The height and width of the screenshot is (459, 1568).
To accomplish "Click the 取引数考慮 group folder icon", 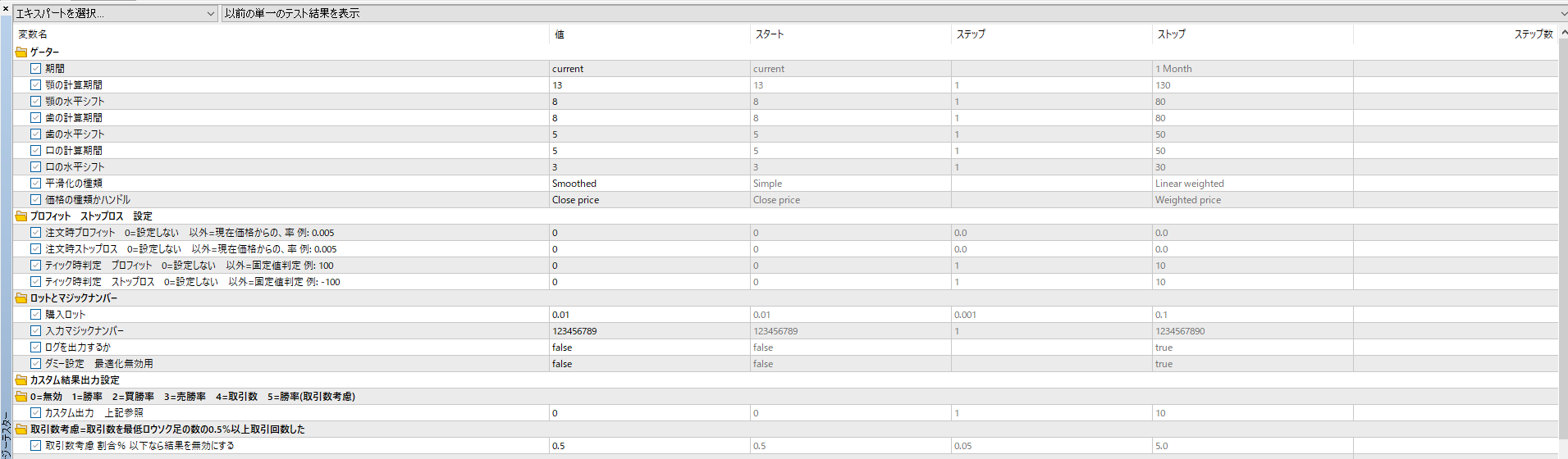I will pyautogui.click(x=21, y=429).
